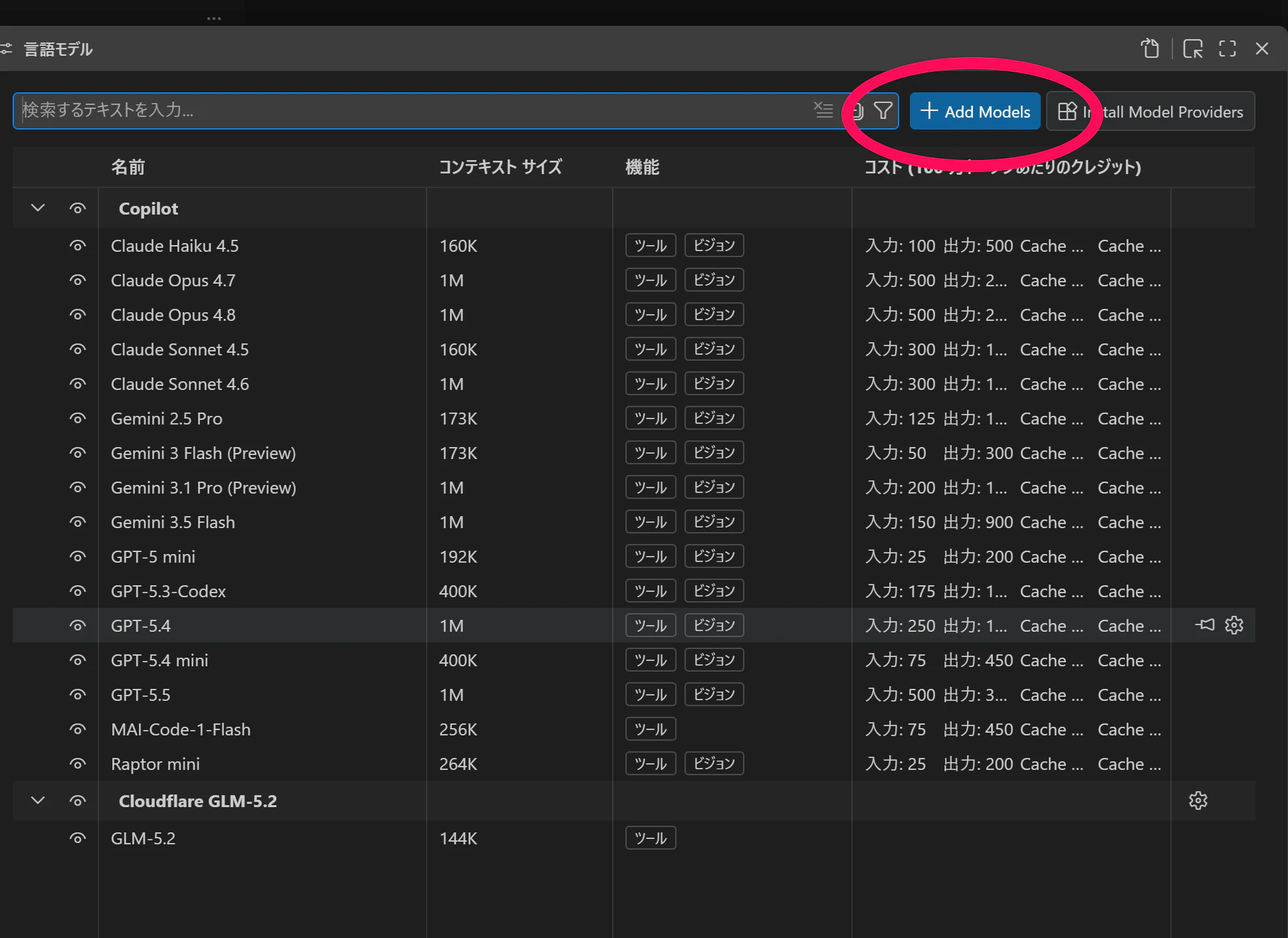Toggle visibility of GPT-5 mini
The height and width of the screenshot is (938, 1288).
pyautogui.click(x=78, y=557)
